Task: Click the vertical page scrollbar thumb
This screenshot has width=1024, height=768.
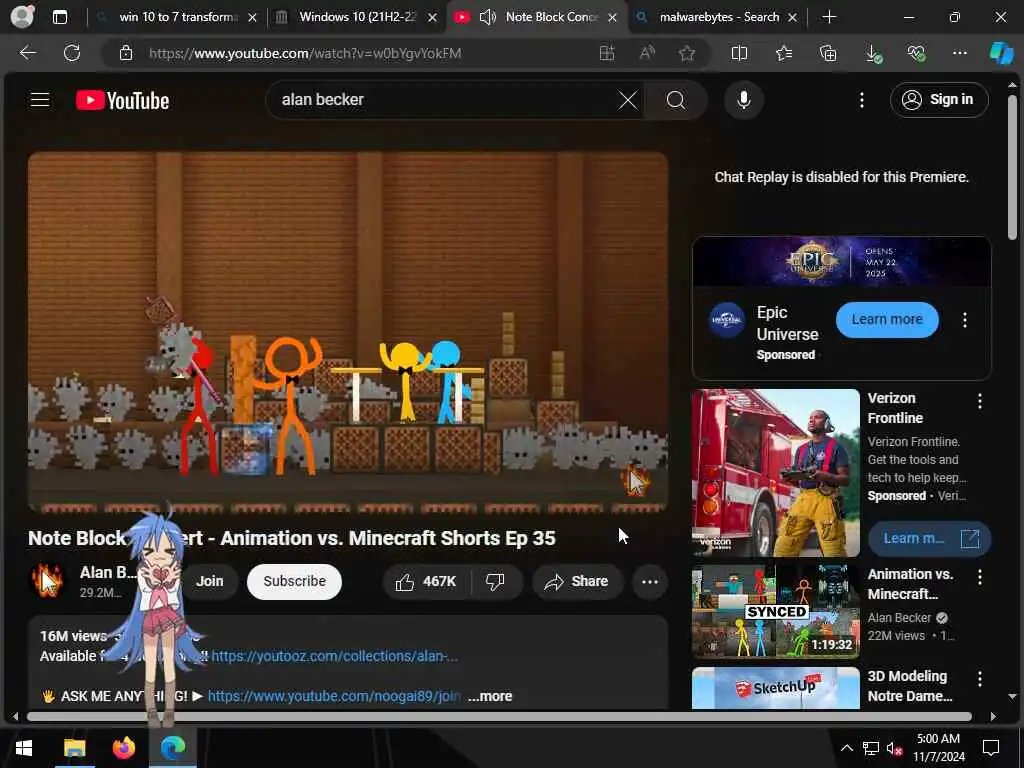Action: (1012, 168)
